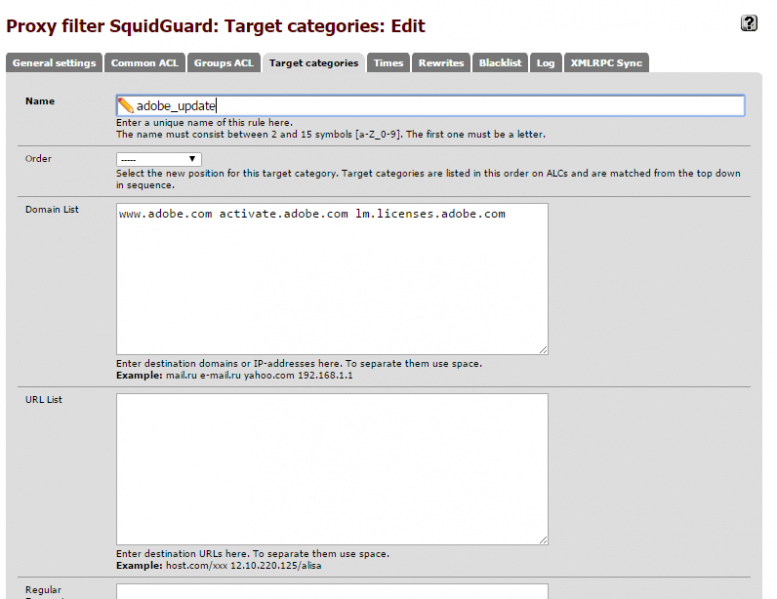Screen dimensions: 777x599
Task: Open the Blacklist tab
Action: [x=500, y=63]
